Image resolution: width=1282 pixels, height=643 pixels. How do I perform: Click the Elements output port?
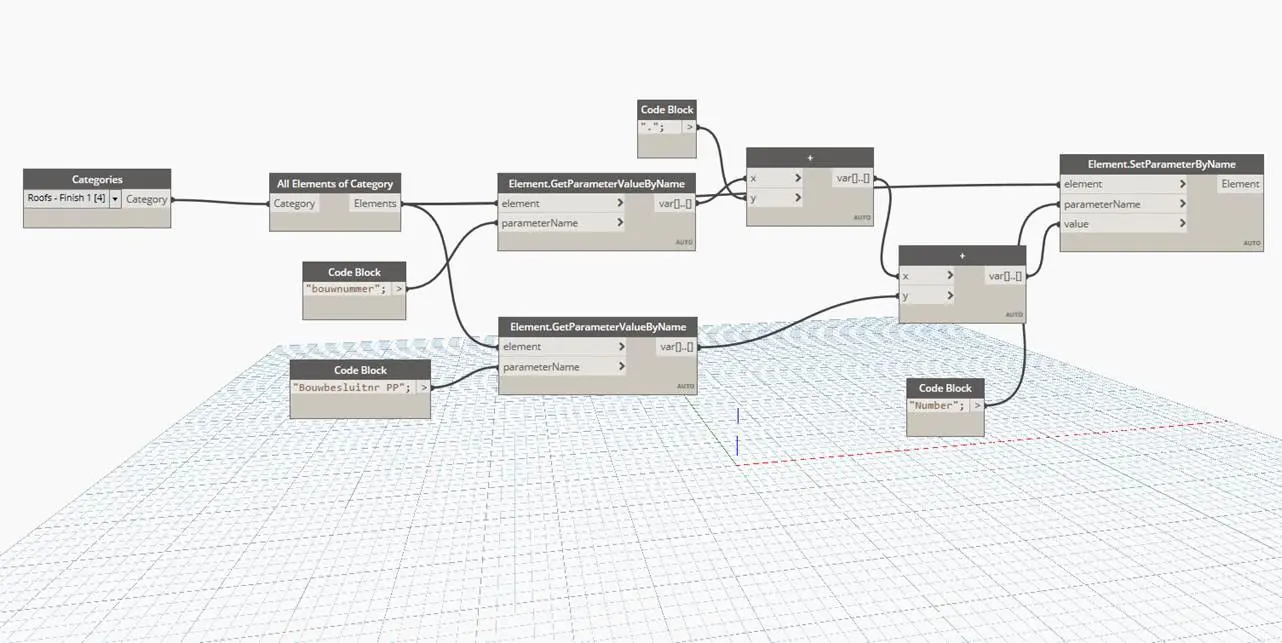375,203
